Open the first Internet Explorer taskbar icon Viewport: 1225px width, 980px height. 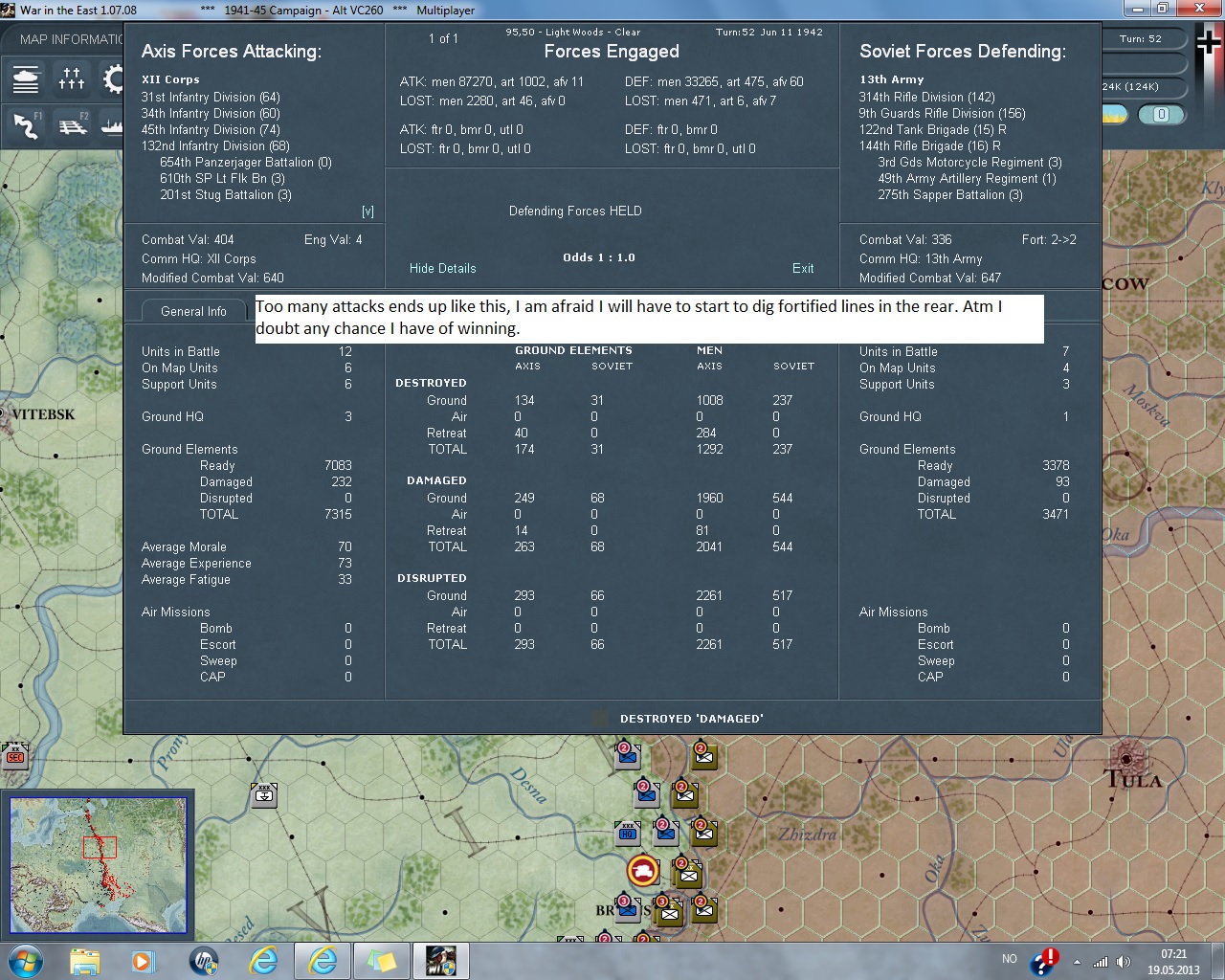pyautogui.click(x=263, y=961)
